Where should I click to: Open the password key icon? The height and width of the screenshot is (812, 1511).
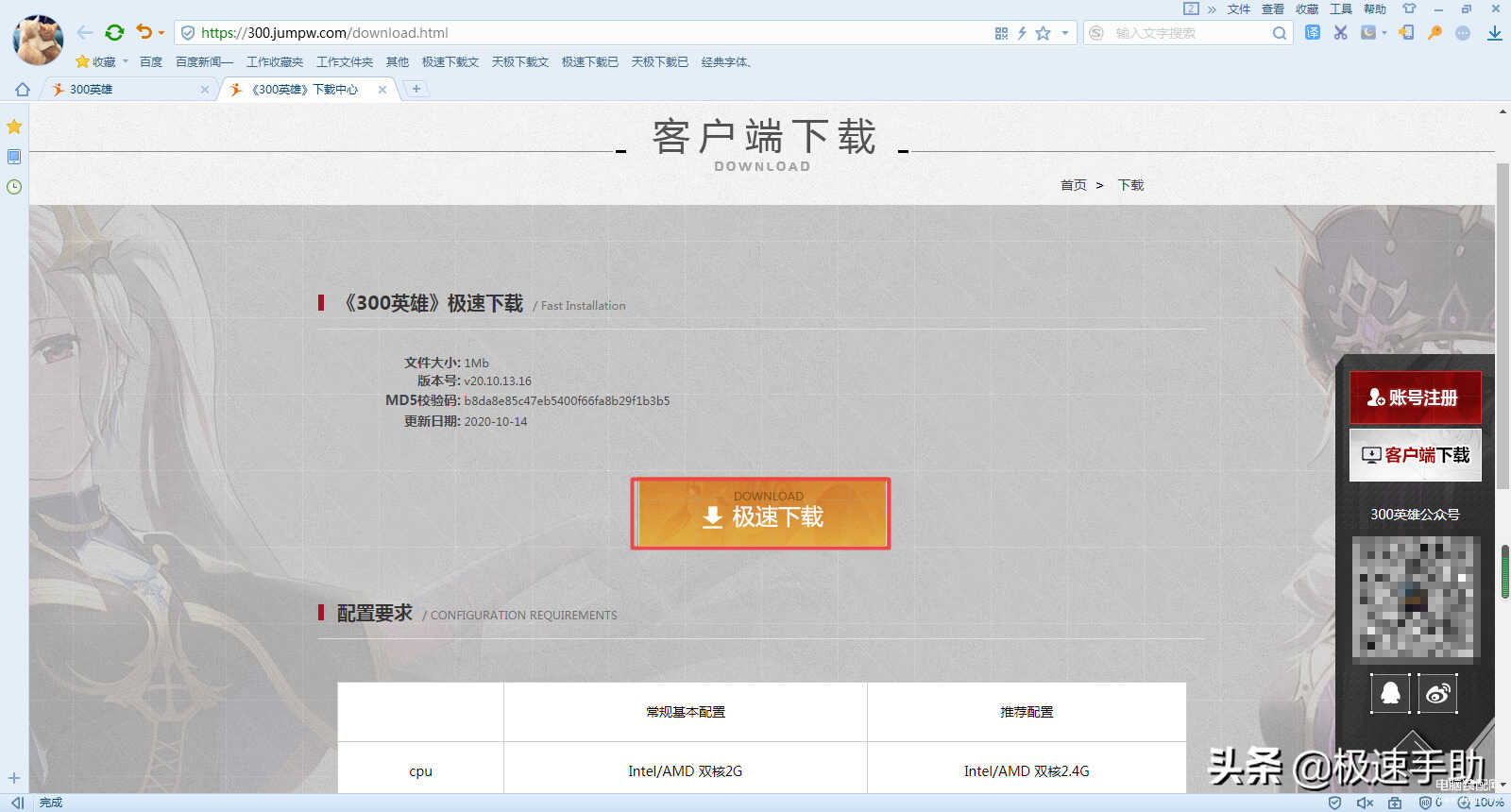pos(1435,32)
